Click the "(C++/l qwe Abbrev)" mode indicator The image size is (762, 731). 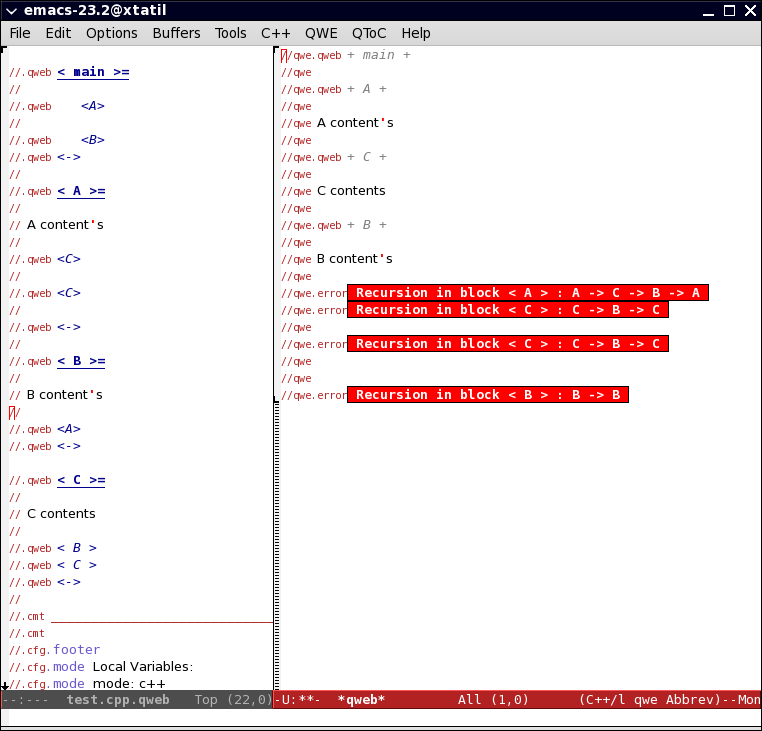pos(649,700)
